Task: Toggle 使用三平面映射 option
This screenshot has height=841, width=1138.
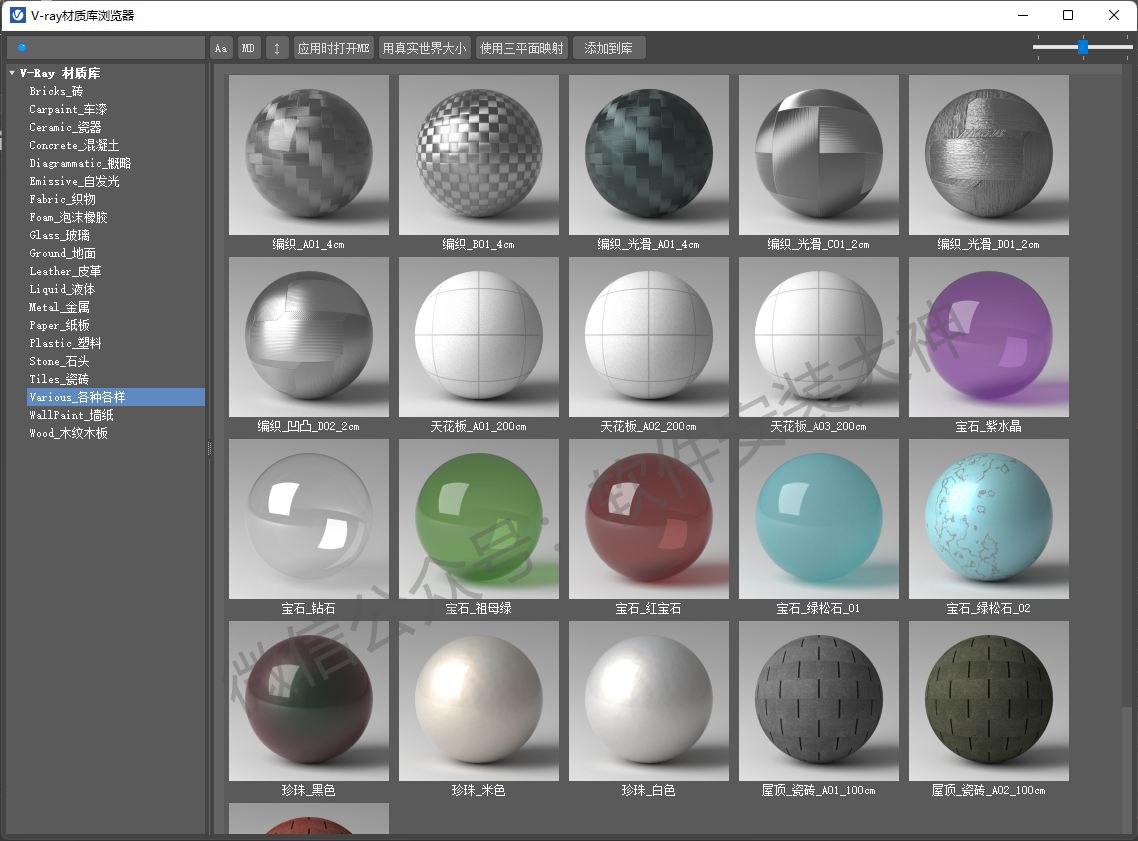Action: (521, 48)
